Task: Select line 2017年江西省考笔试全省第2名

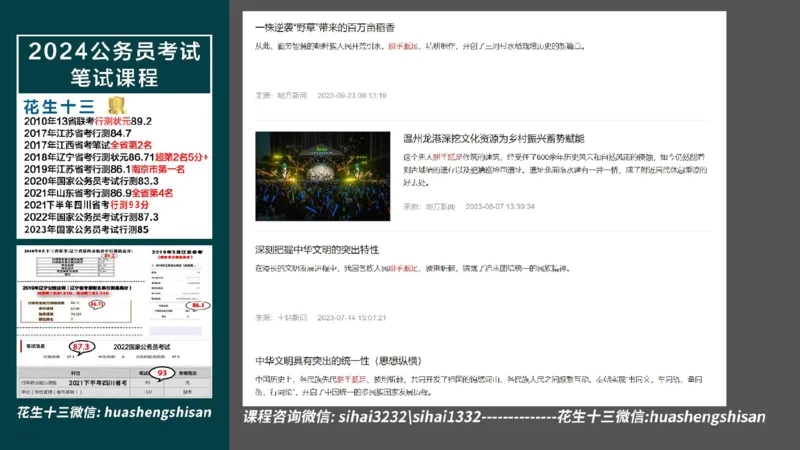Action: point(88,145)
